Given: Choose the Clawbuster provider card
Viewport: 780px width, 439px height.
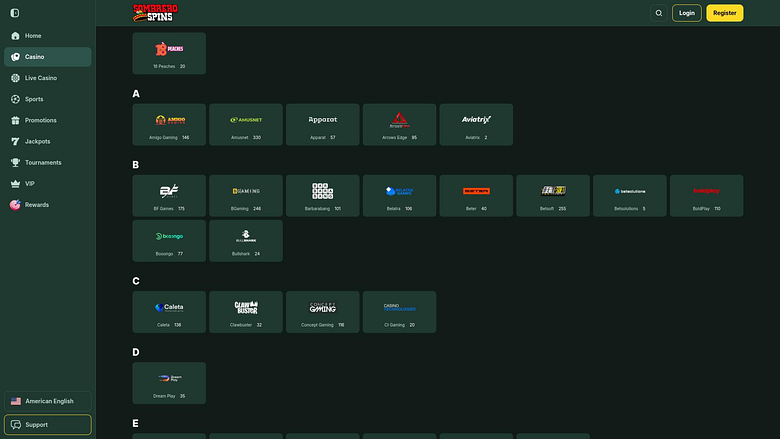Looking at the screenshot, I should pyautogui.click(x=246, y=312).
